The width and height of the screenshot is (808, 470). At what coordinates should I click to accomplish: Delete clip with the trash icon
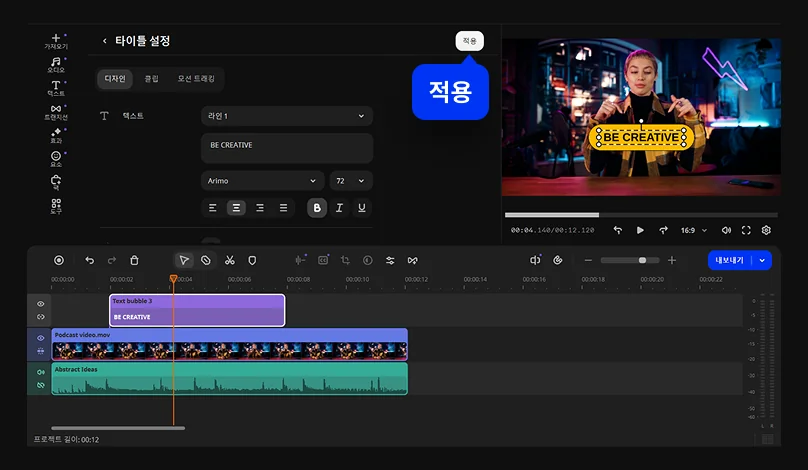134,260
